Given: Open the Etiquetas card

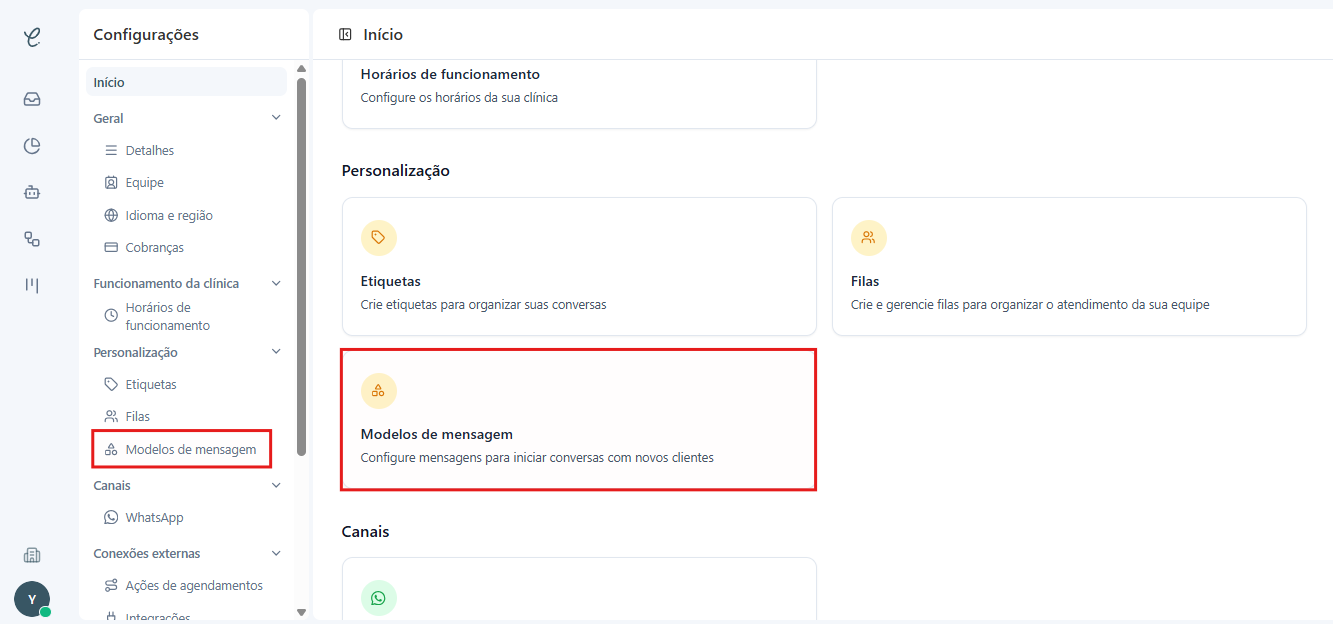Looking at the screenshot, I should pos(579,266).
